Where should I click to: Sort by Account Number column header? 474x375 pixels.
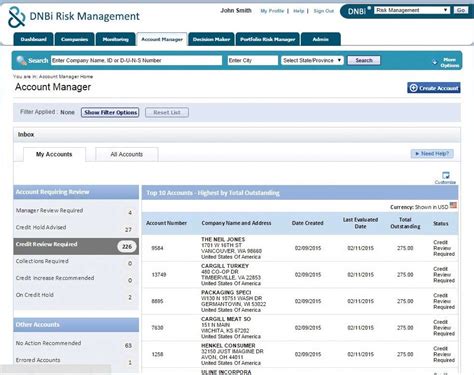point(166,223)
